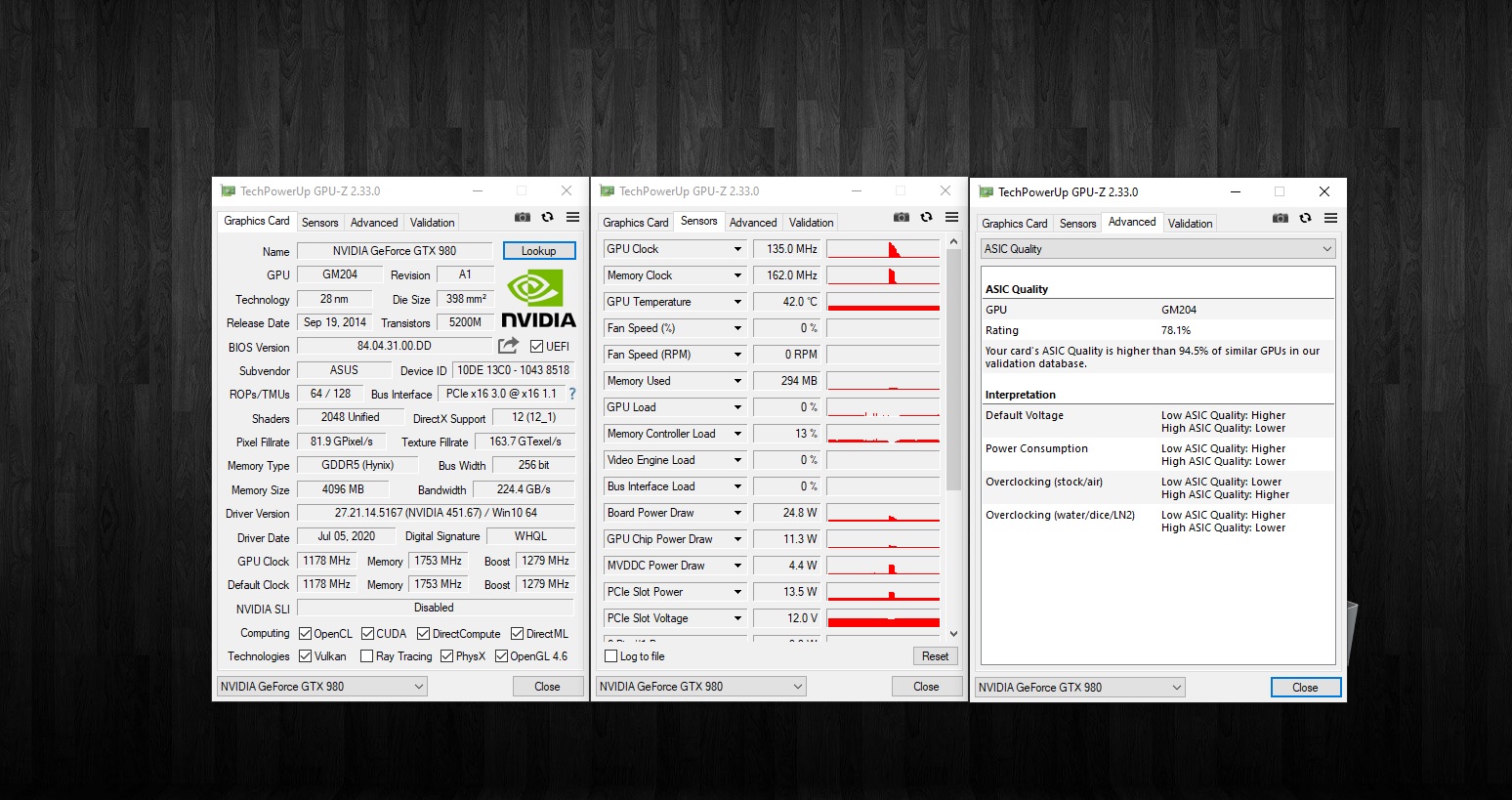Viewport: 1512px width, 800px height.
Task: Open the GPU Clock sensor dropdown
Action: [737, 249]
